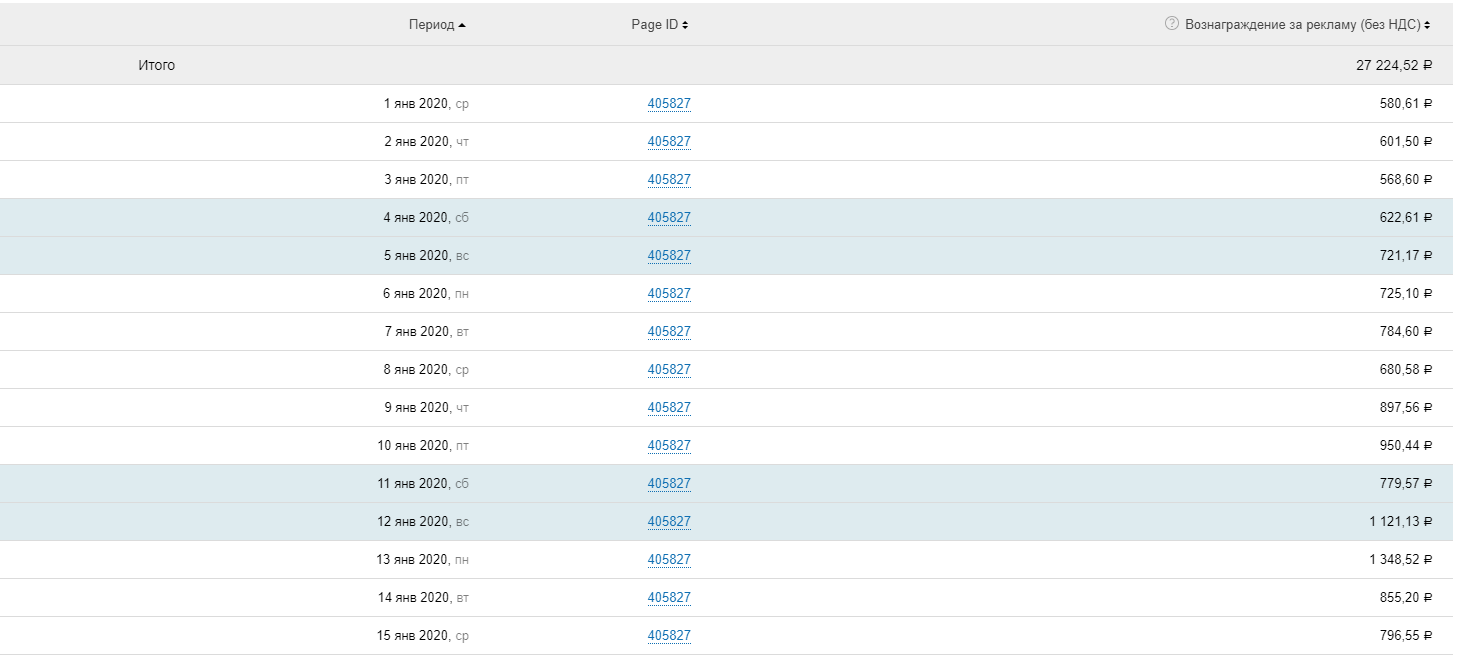Sort by the Page ID column header text

coord(654,25)
